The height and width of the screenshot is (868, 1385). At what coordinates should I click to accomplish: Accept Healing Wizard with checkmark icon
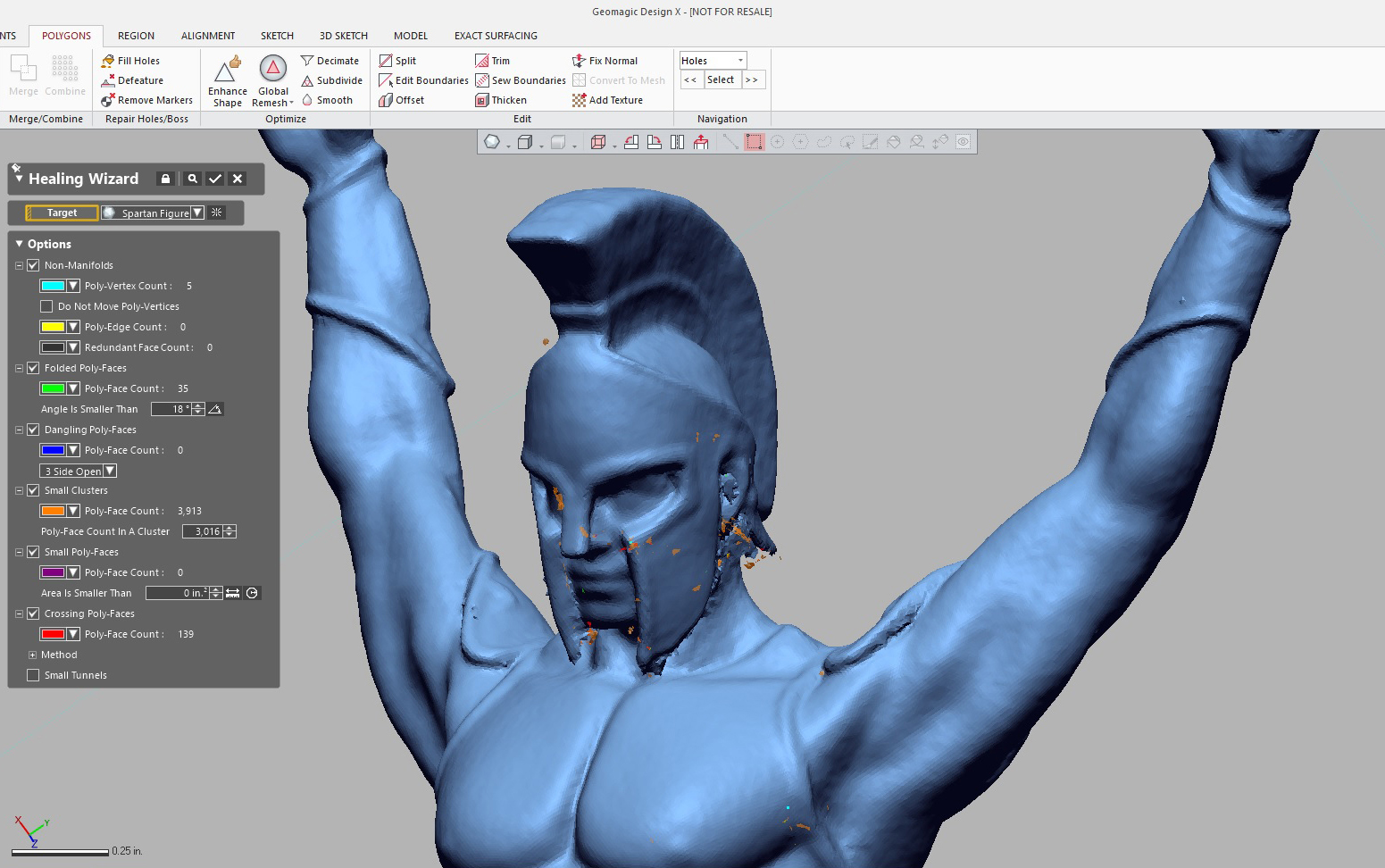click(x=214, y=179)
